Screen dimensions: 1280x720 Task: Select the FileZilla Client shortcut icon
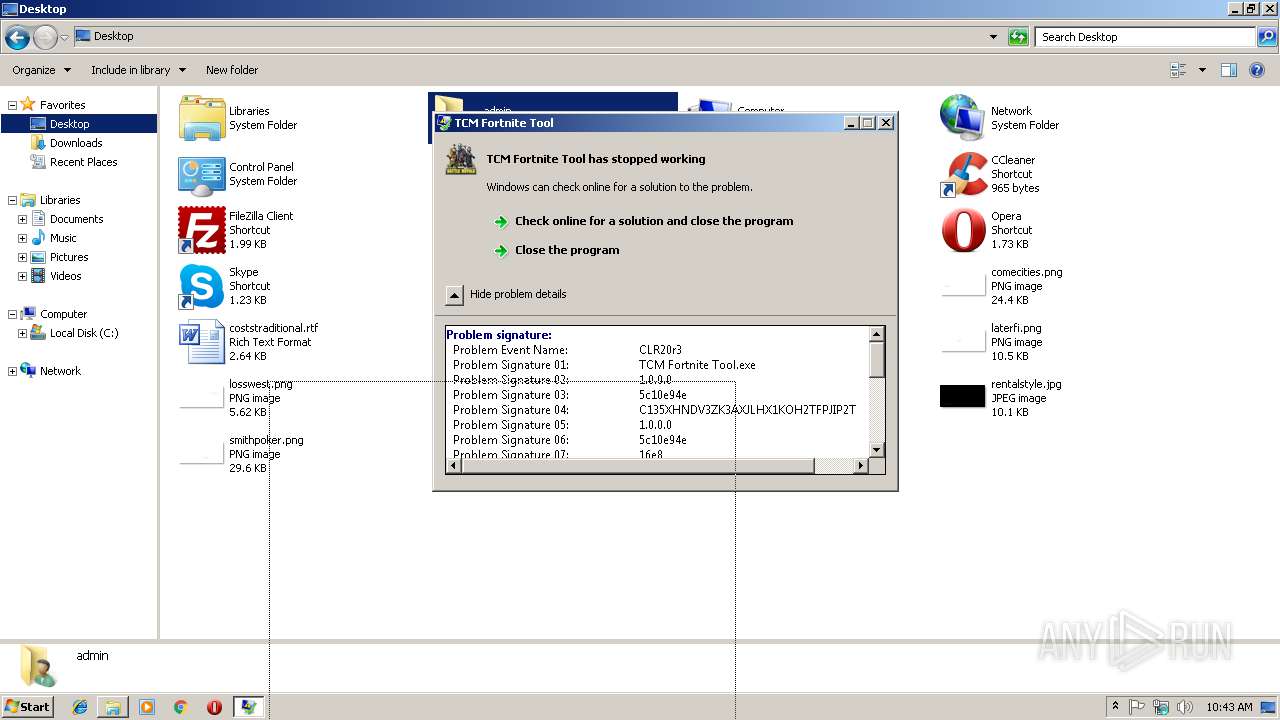pos(202,230)
